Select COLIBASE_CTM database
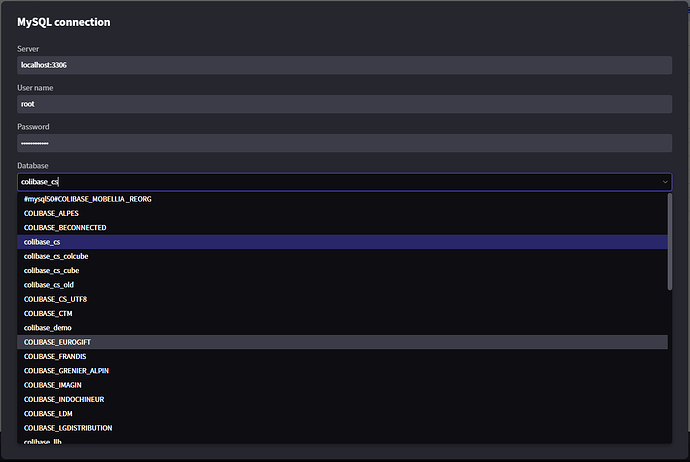This screenshot has width=690, height=462. [48, 313]
